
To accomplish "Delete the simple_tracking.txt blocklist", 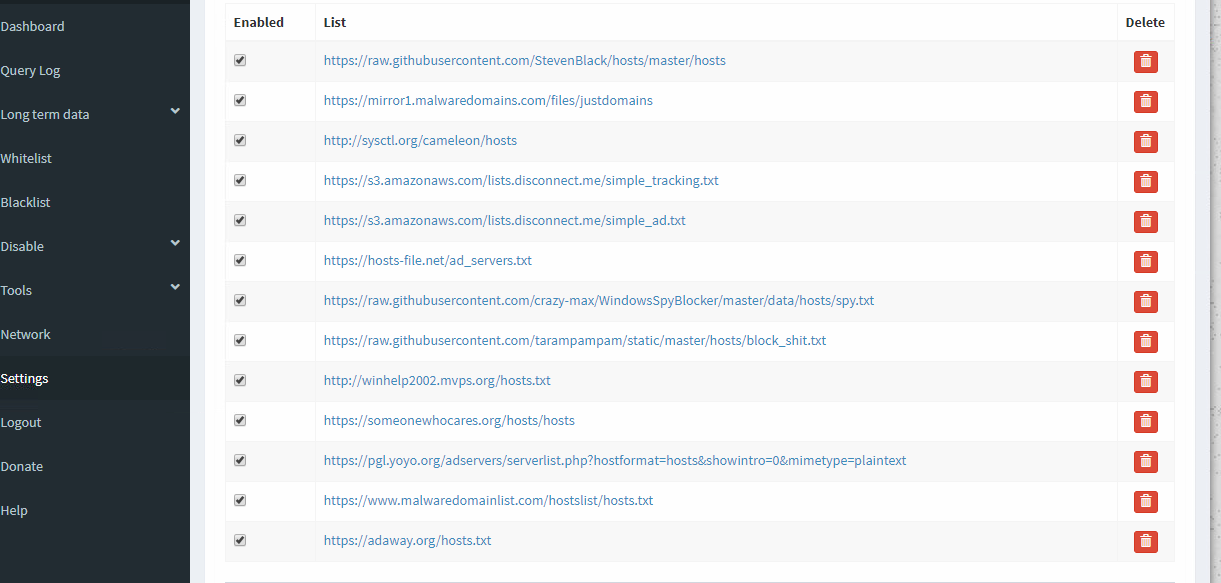I will (x=1145, y=182).
